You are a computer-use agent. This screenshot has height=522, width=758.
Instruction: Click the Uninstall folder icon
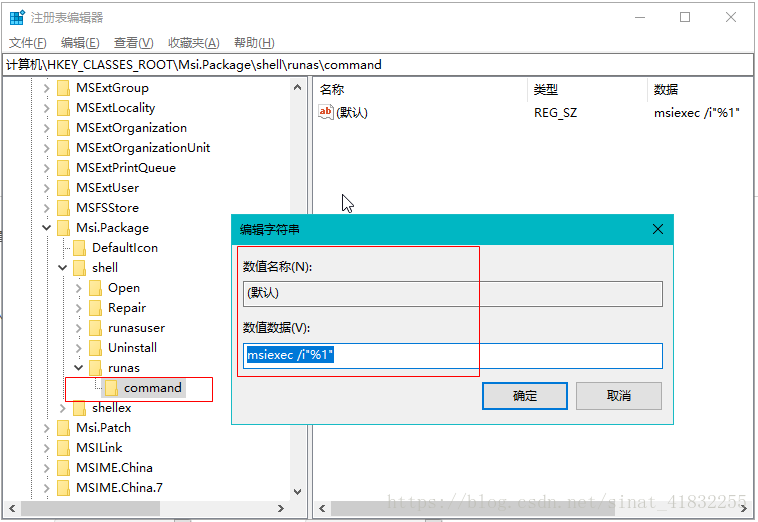[x=95, y=348]
